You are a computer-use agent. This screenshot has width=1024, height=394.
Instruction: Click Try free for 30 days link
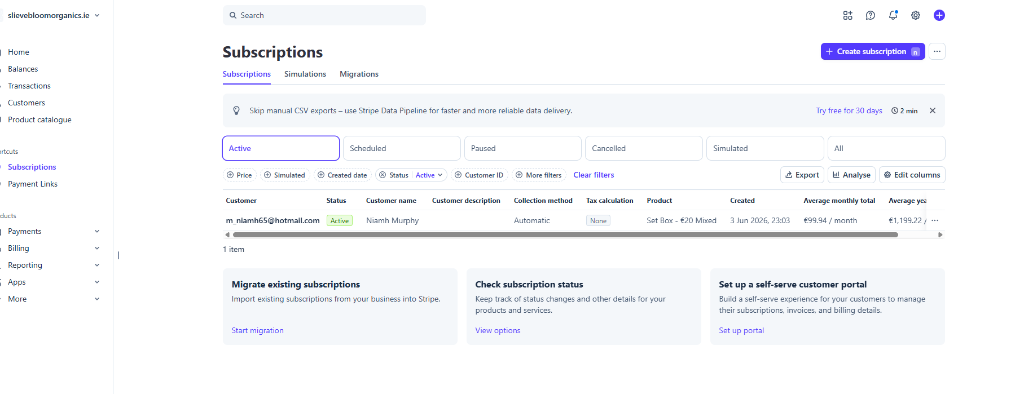849,110
